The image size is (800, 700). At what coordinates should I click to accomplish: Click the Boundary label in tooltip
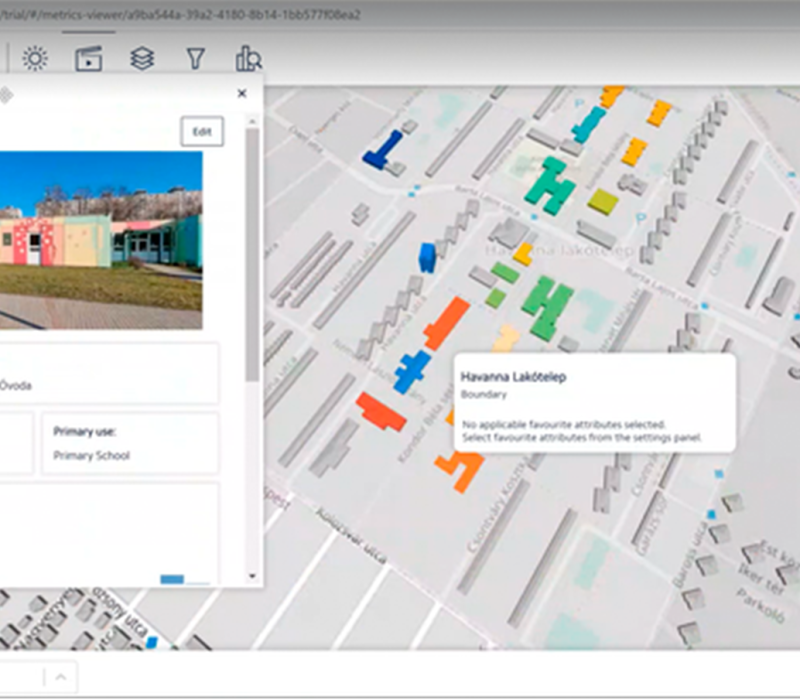484,394
